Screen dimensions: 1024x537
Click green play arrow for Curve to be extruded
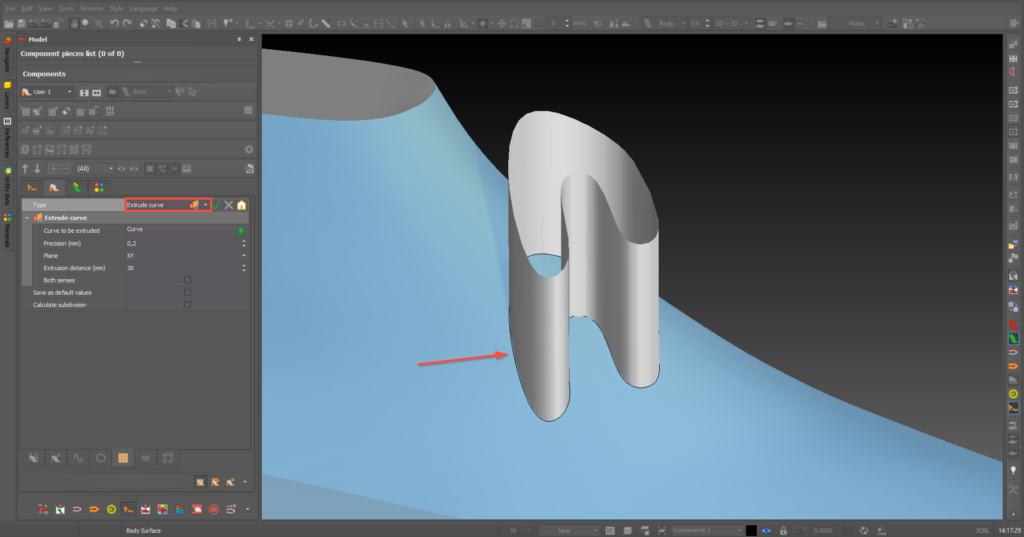pos(242,231)
